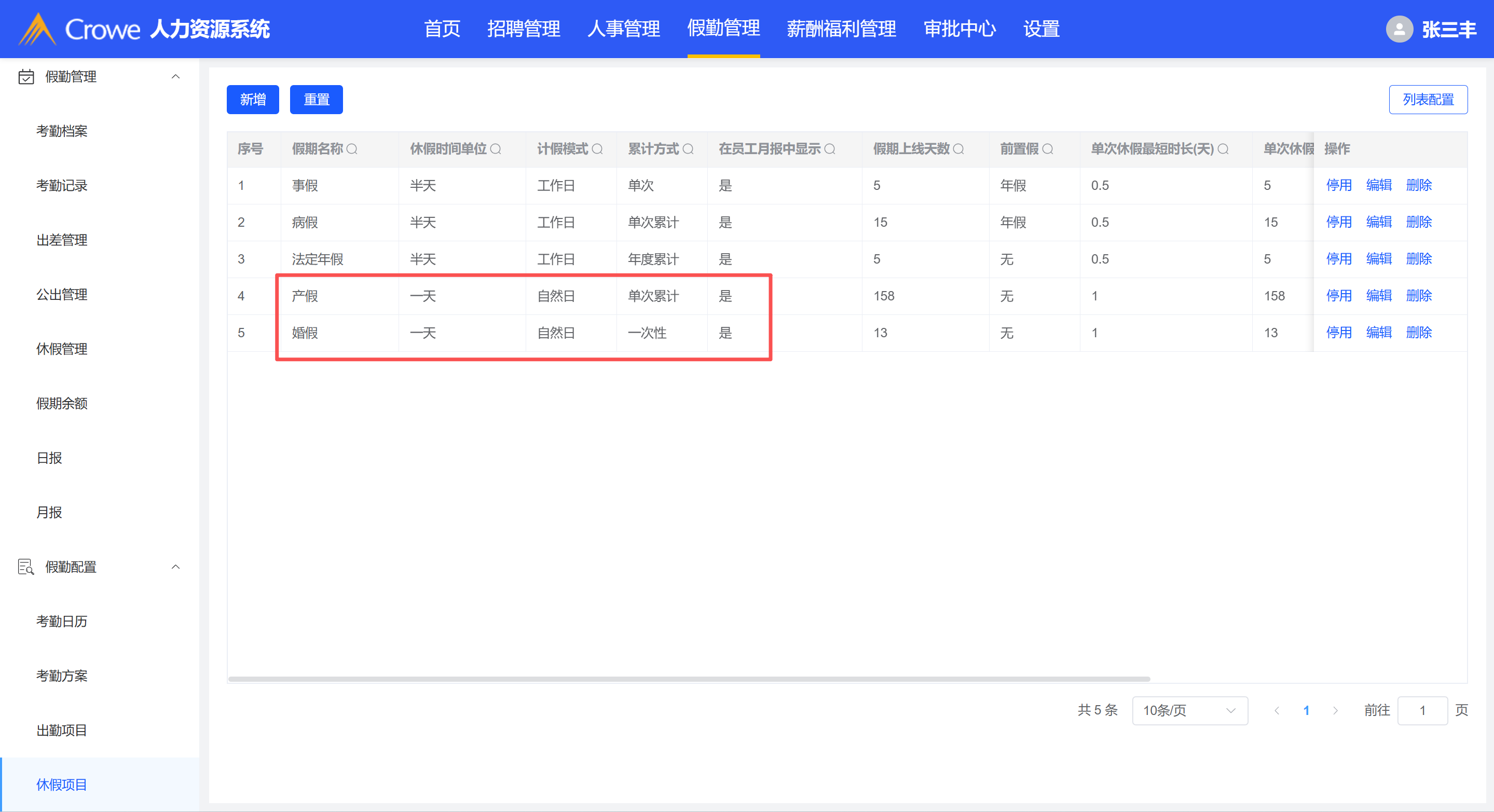Click search icon beside 前置假 header
1494x812 pixels.
coord(1047,149)
